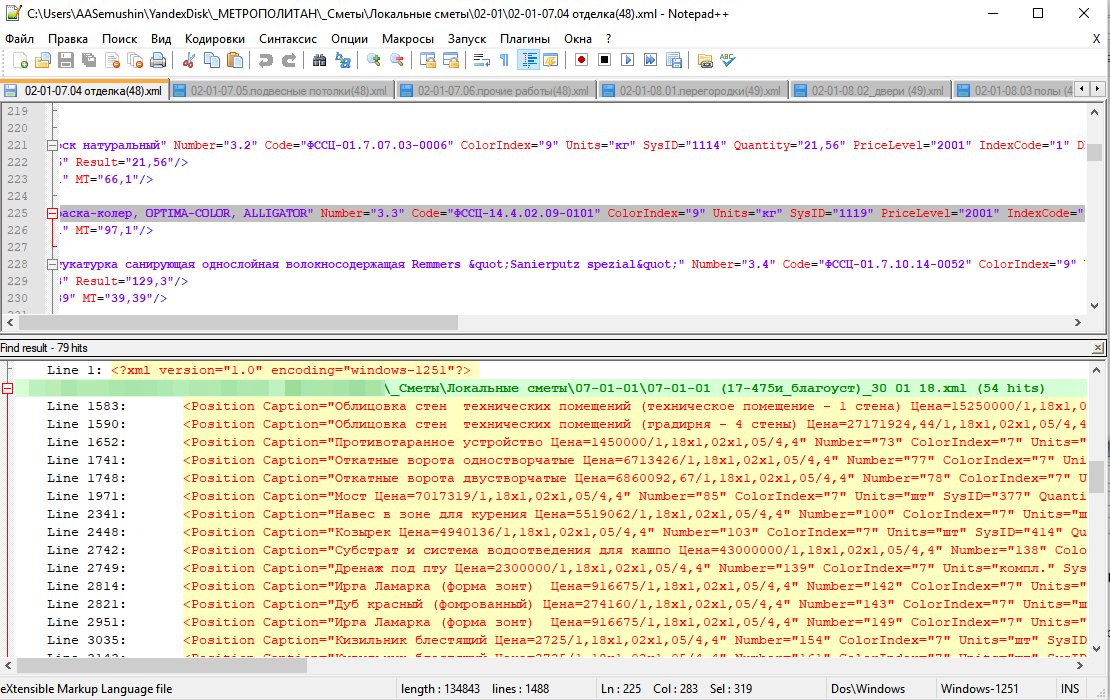Collapse the fold marker on line 221
Viewport: 1110px width, 700px height.
52,145
